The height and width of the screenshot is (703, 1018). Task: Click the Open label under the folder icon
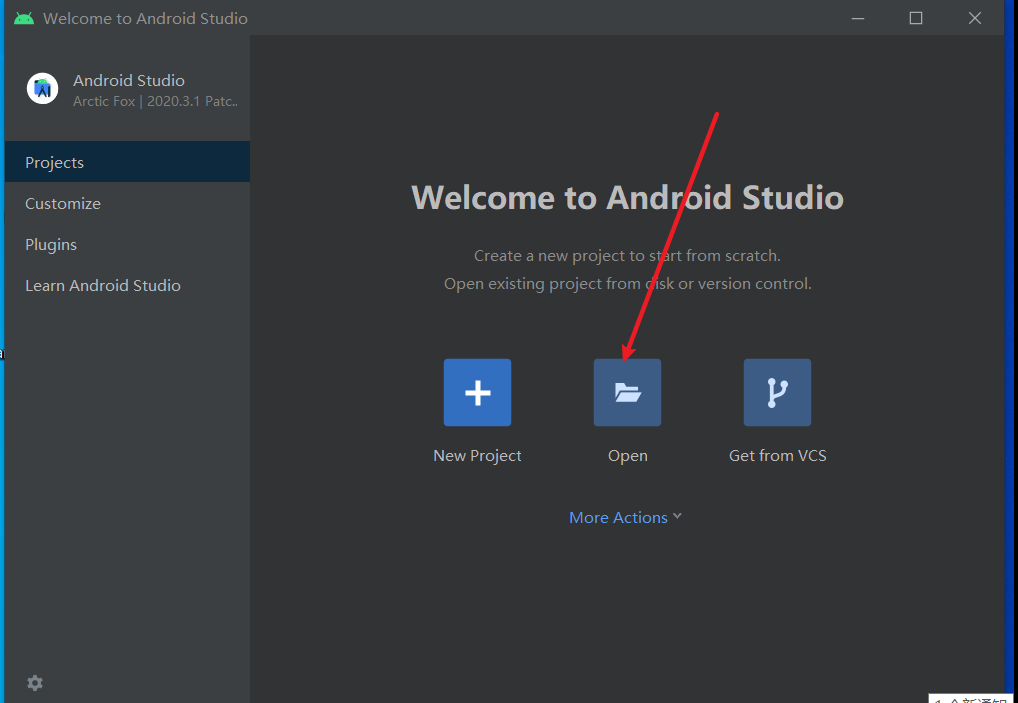tap(628, 456)
